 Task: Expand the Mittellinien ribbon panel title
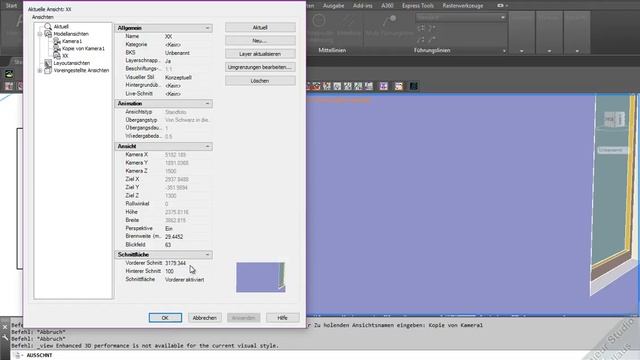pos(332,51)
